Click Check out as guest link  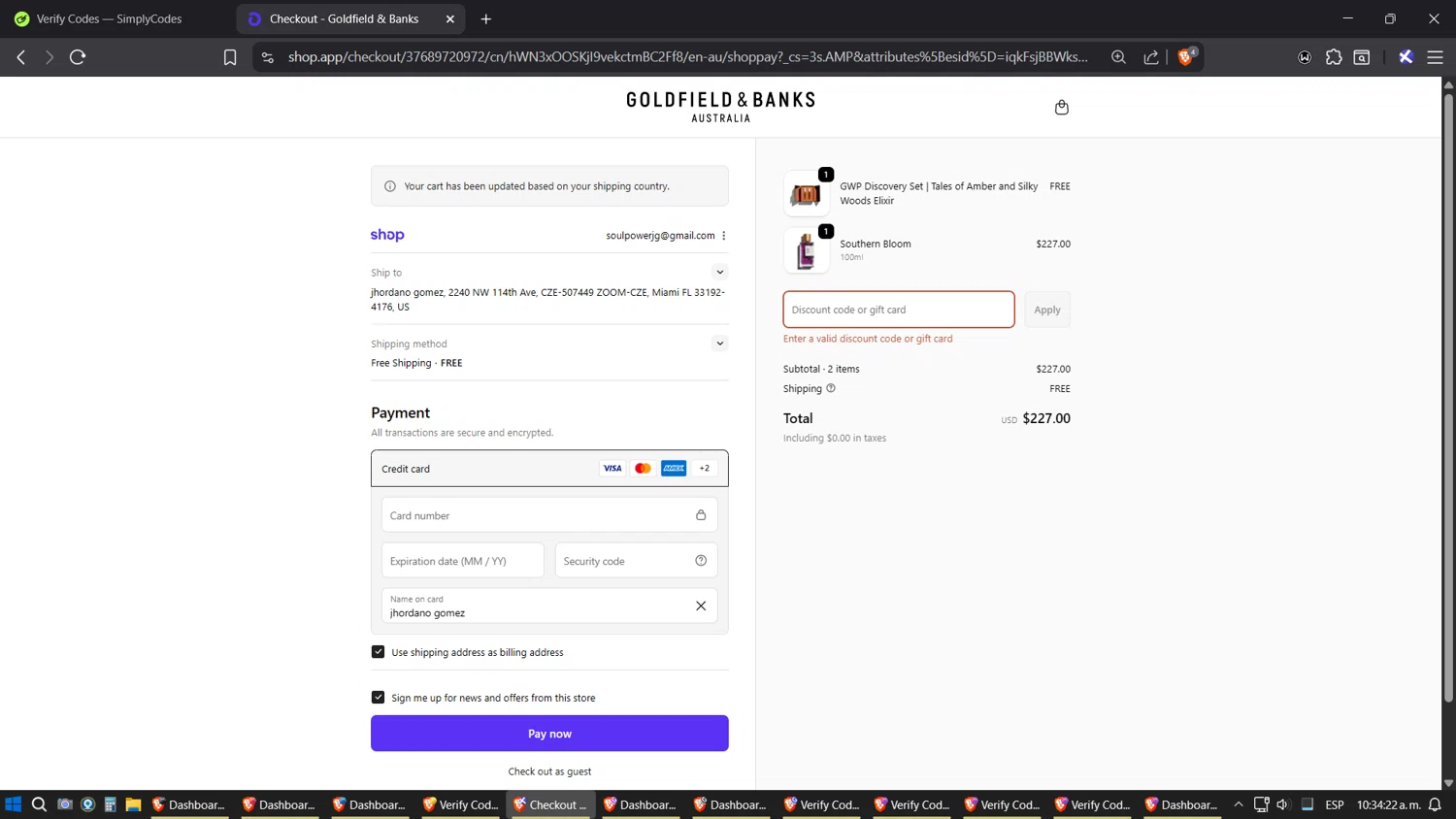(x=549, y=771)
